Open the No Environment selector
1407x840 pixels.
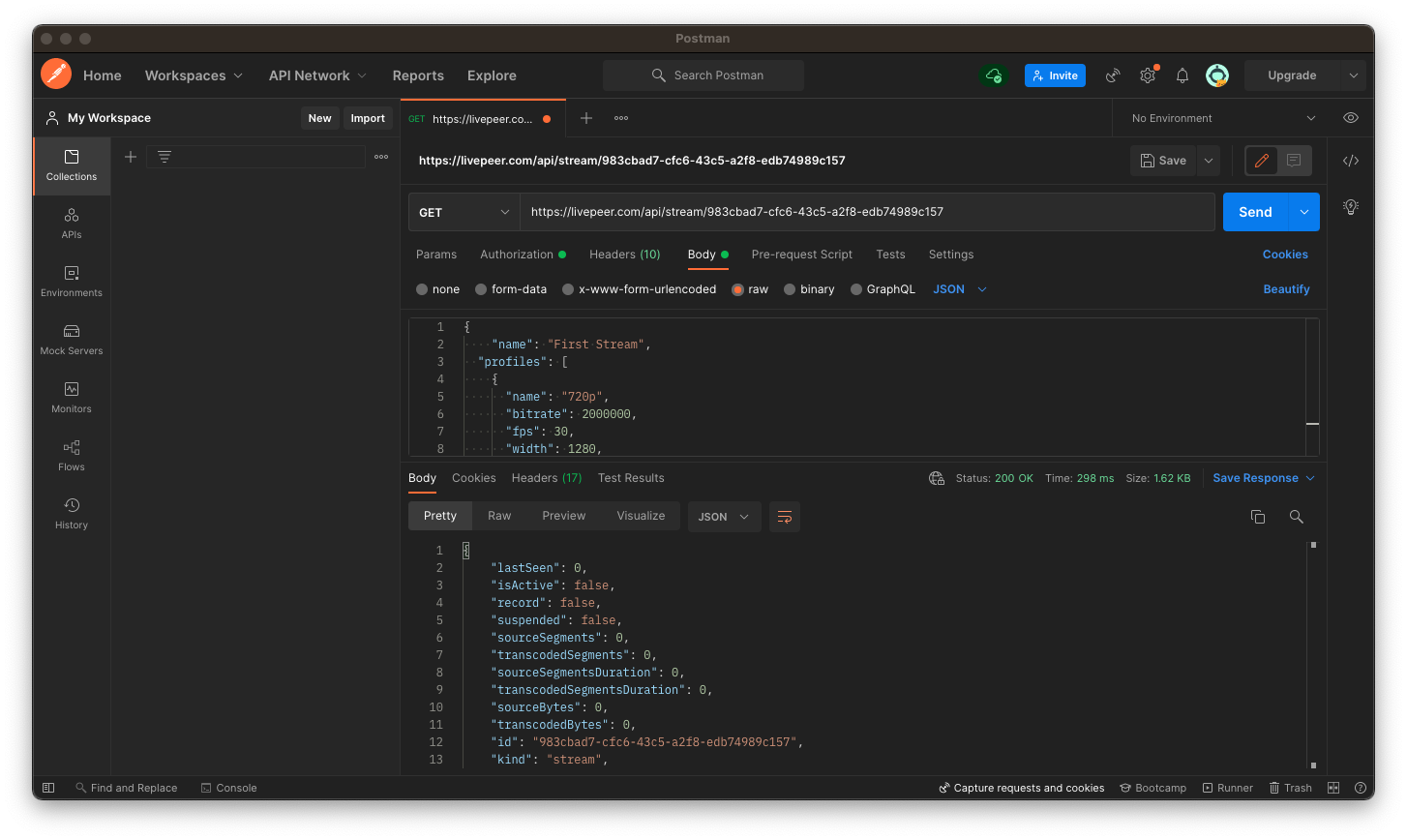[1224, 118]
